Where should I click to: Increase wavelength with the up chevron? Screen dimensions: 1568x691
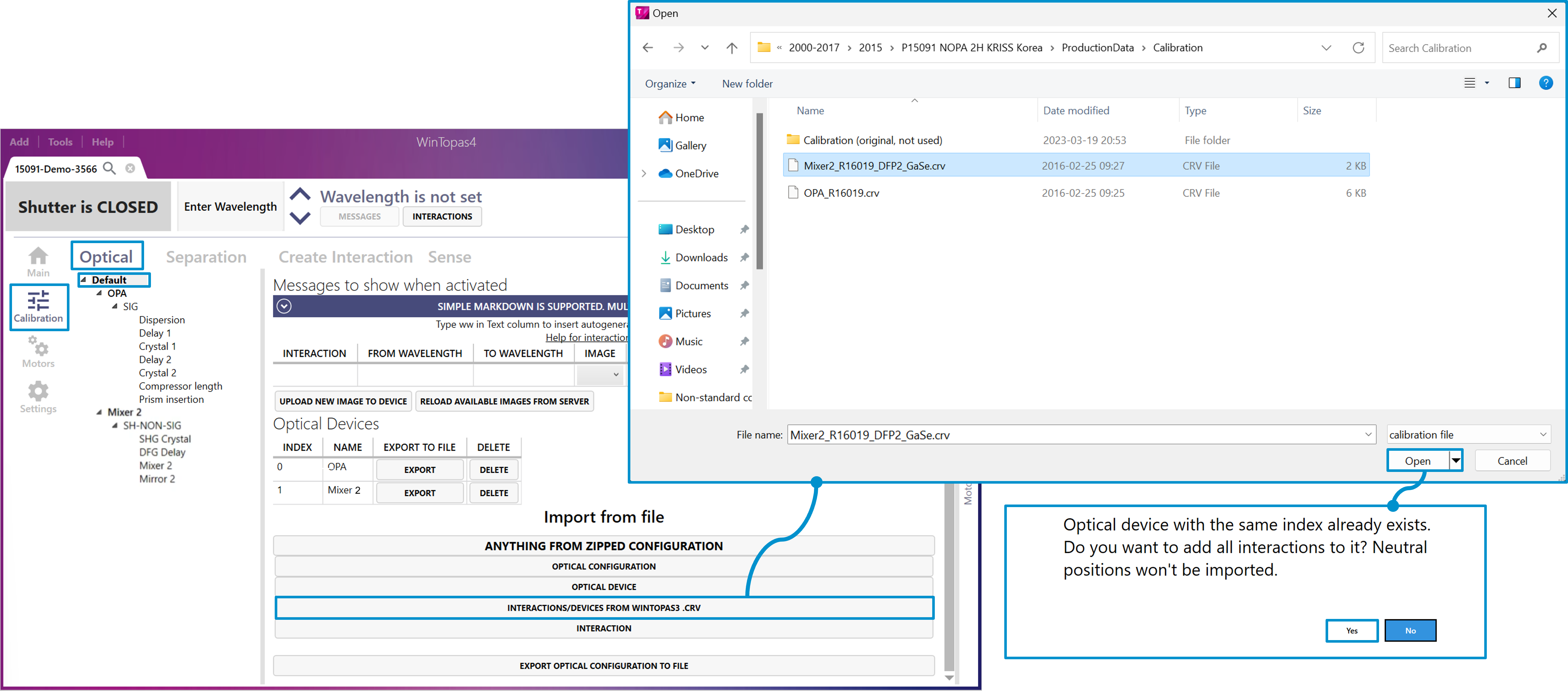tap(300, 195)
